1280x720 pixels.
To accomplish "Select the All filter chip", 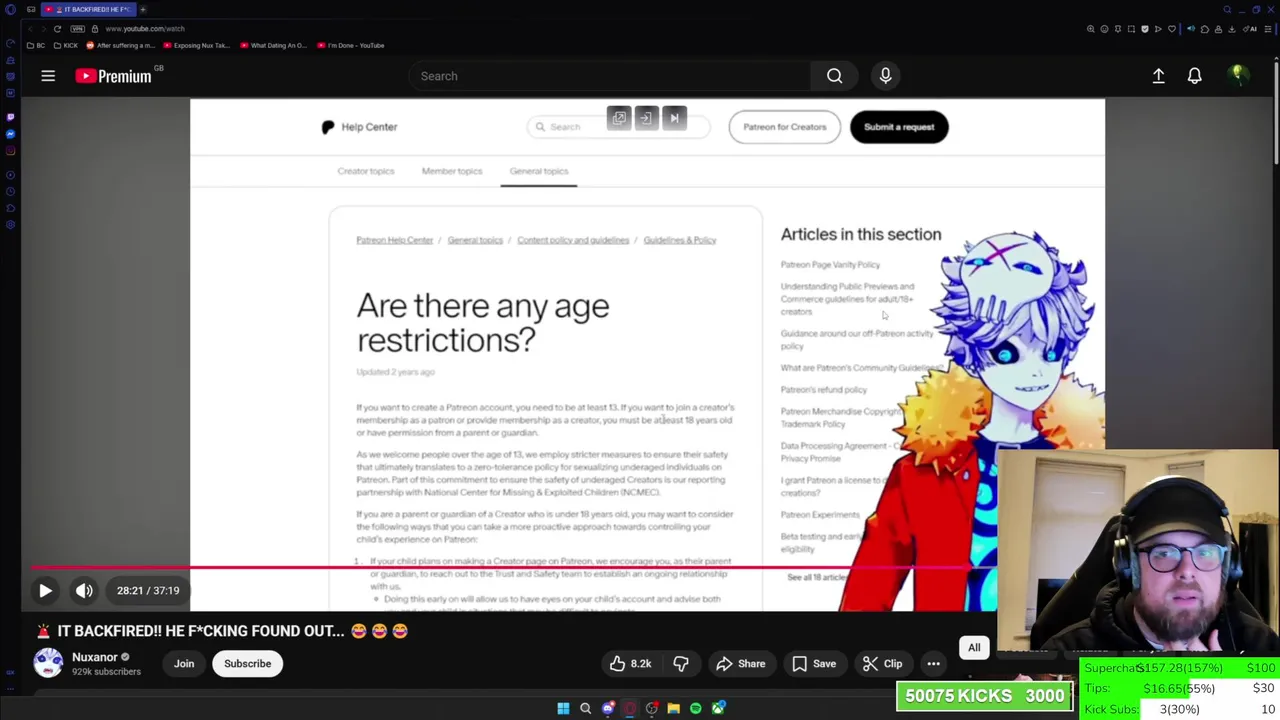I will [x=974, y=647].
